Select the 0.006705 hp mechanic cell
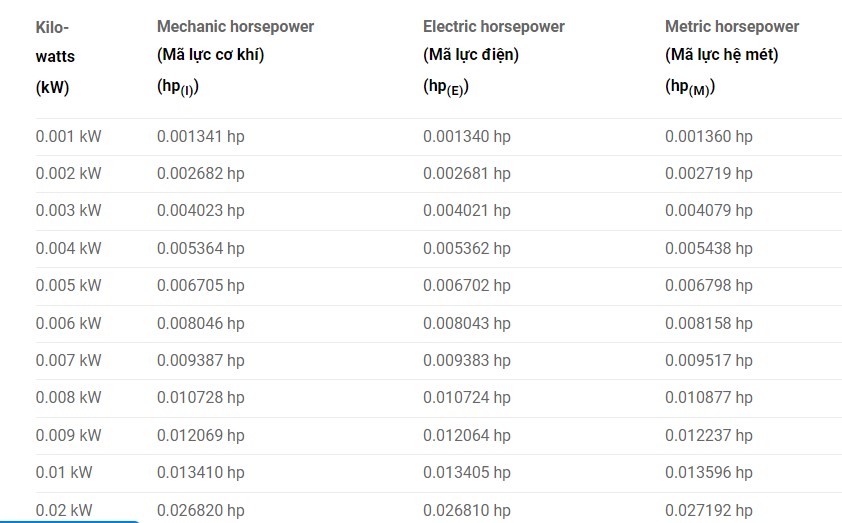The width and height of the screenshot is (842, 523). click(200, 286)
